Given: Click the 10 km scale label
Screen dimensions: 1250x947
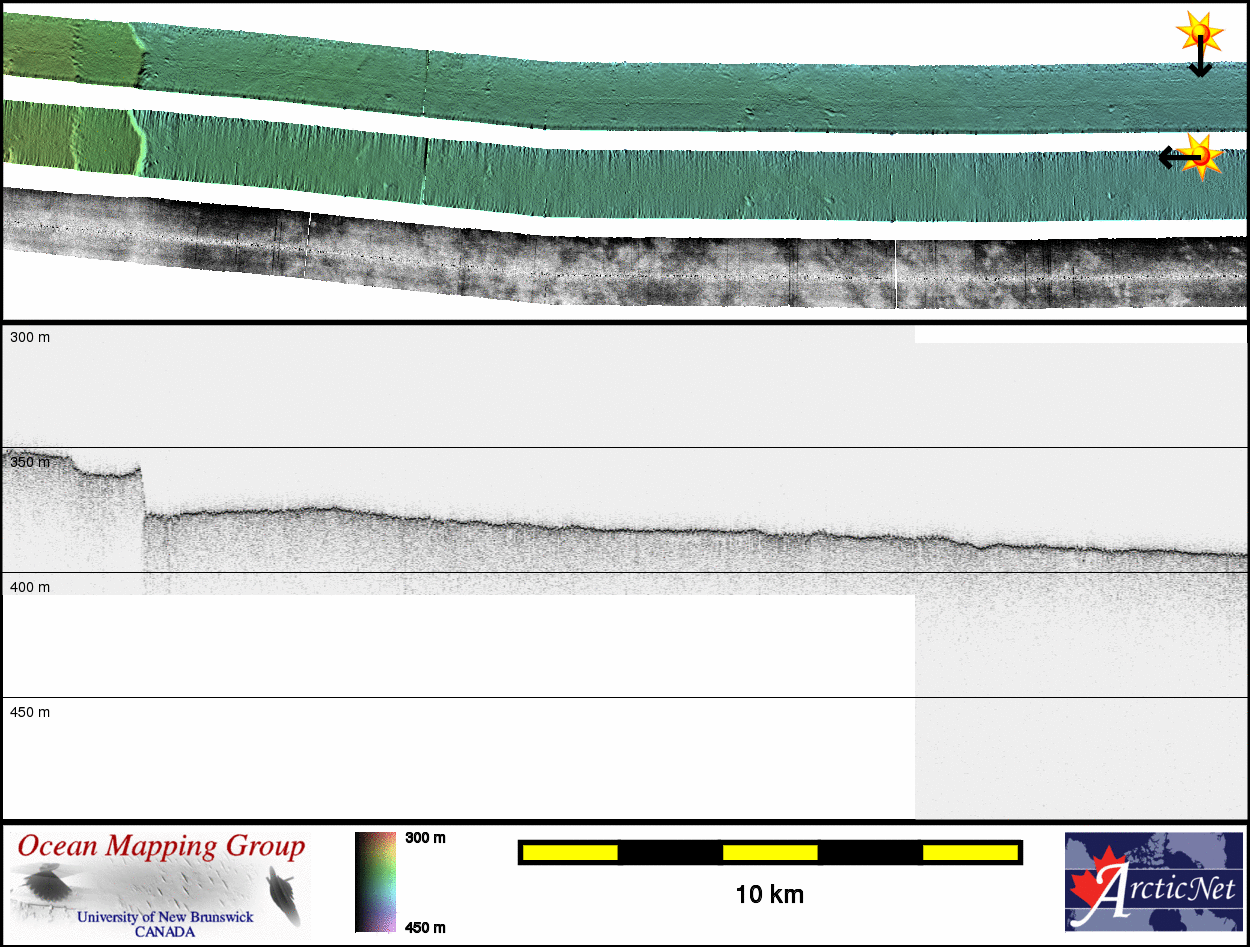Looking at the screenshot, I should click(769, 895).
